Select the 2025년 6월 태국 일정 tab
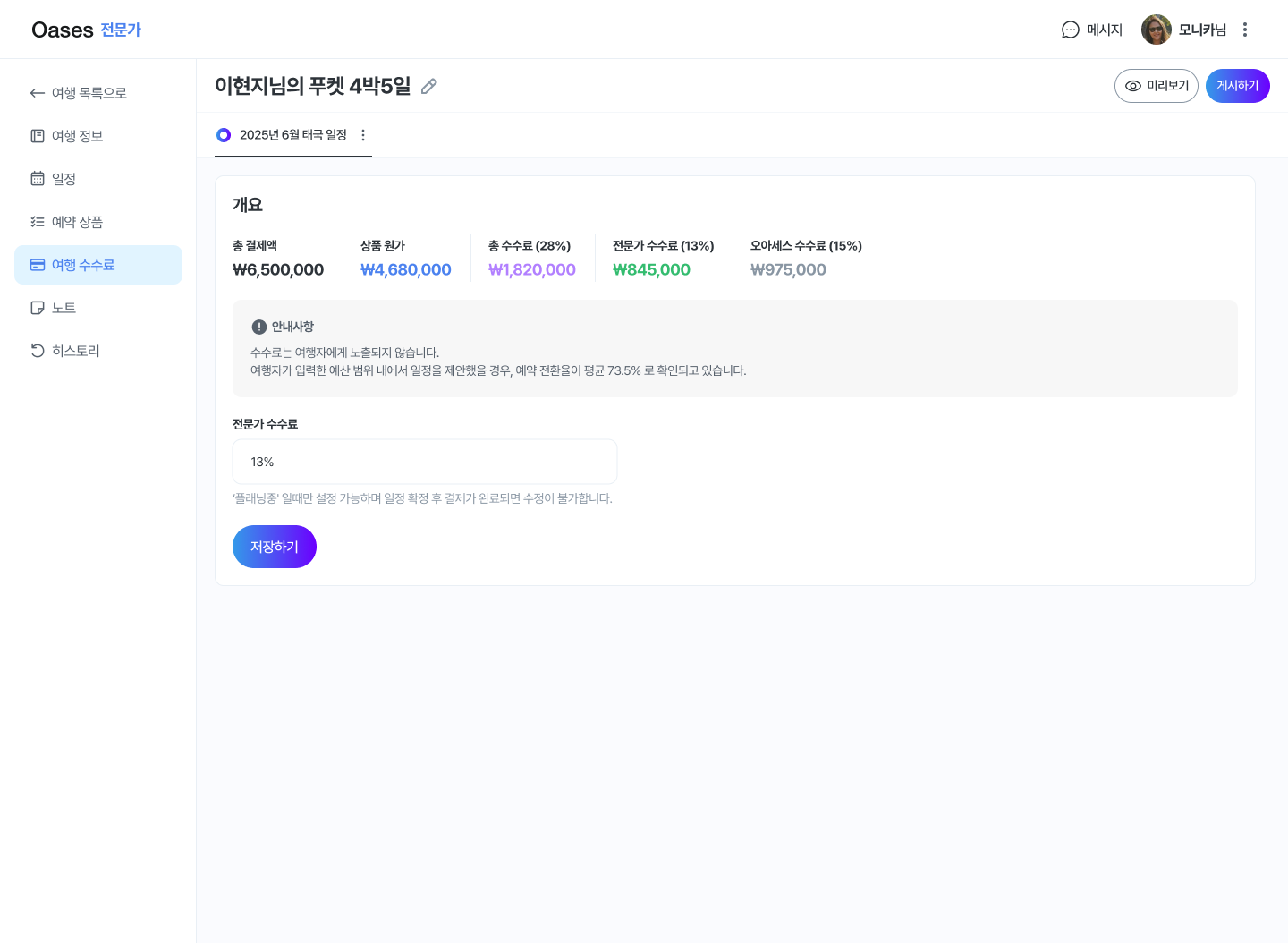Screen dimensions: 1288x943 [292, 135]
